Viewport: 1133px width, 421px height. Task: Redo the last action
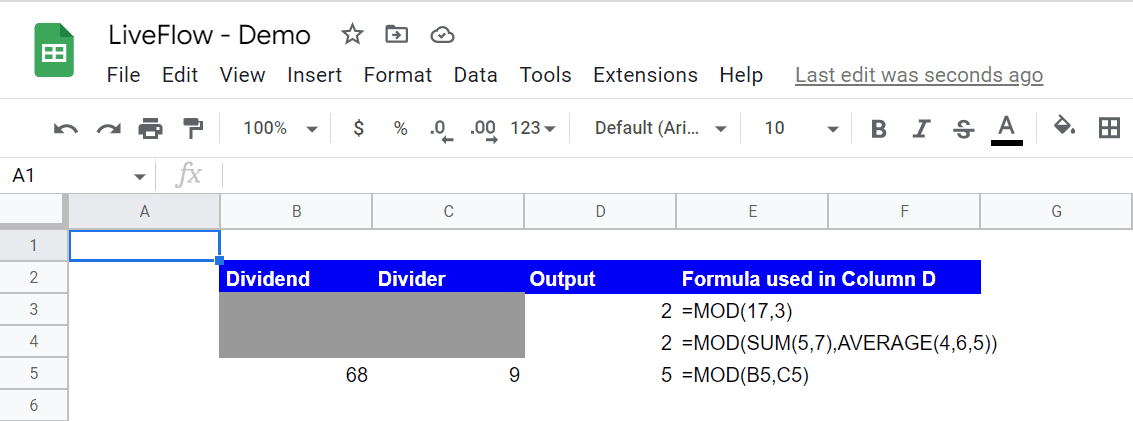click(x=108, y=129)
